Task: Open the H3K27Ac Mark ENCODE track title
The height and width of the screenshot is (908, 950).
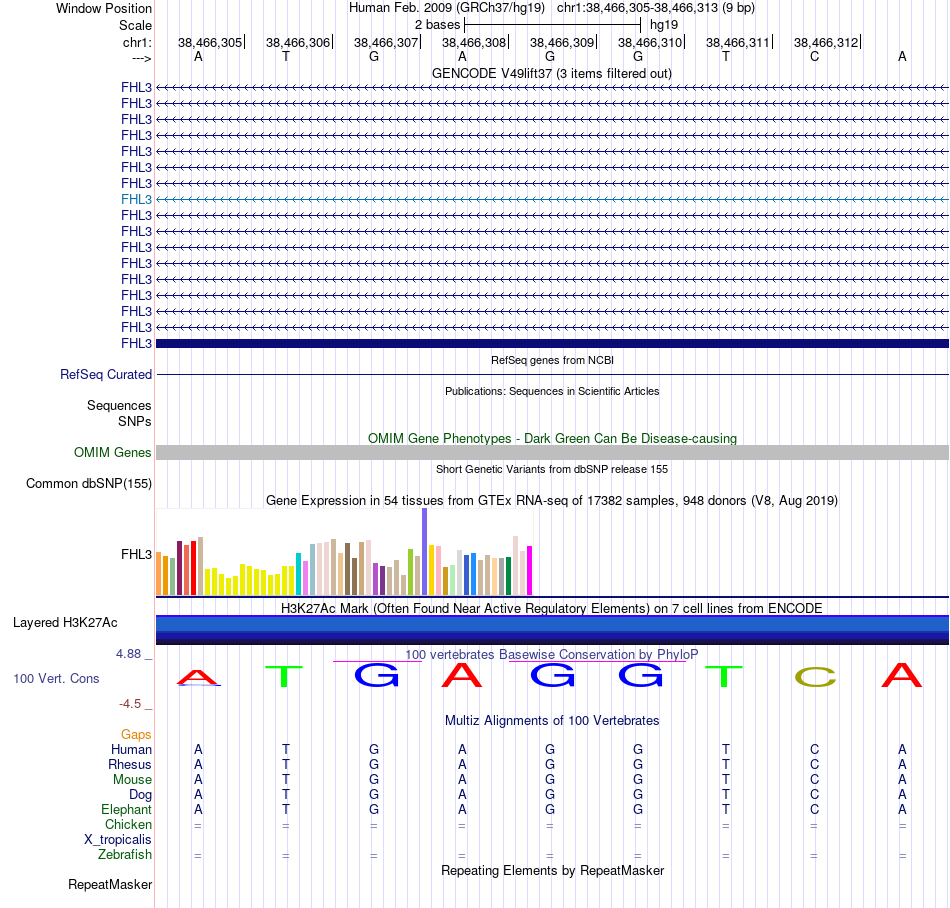Action: (552, 608)
